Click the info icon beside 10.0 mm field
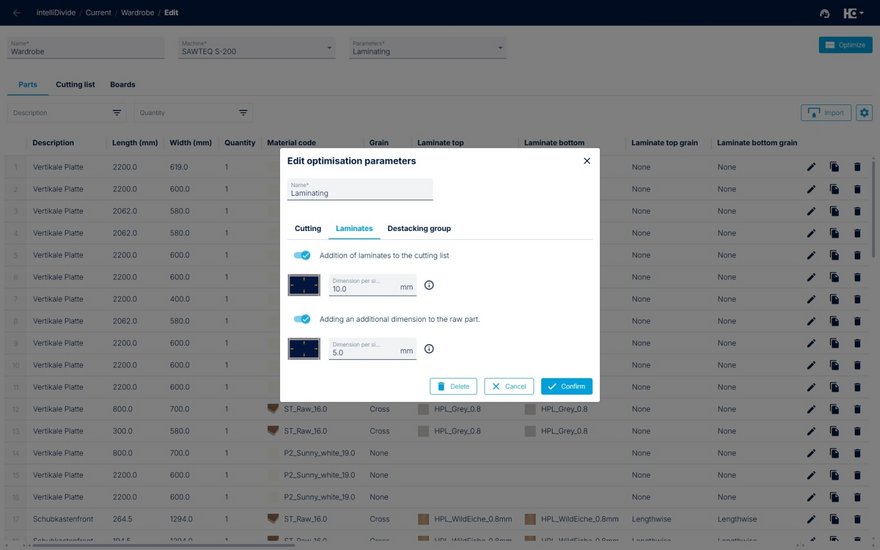The width and height of the screenshot is (880, 550). pyautogui.click(x=429, y=285)
